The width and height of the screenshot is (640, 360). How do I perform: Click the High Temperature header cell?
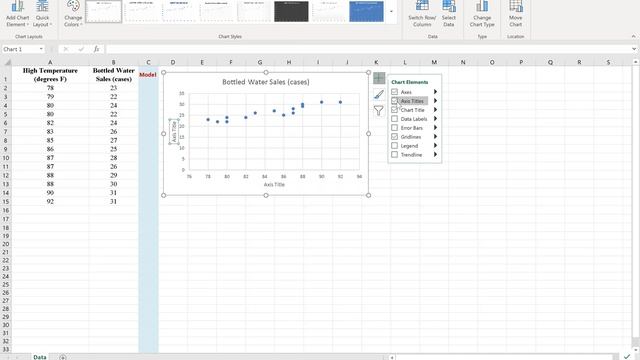50,75
